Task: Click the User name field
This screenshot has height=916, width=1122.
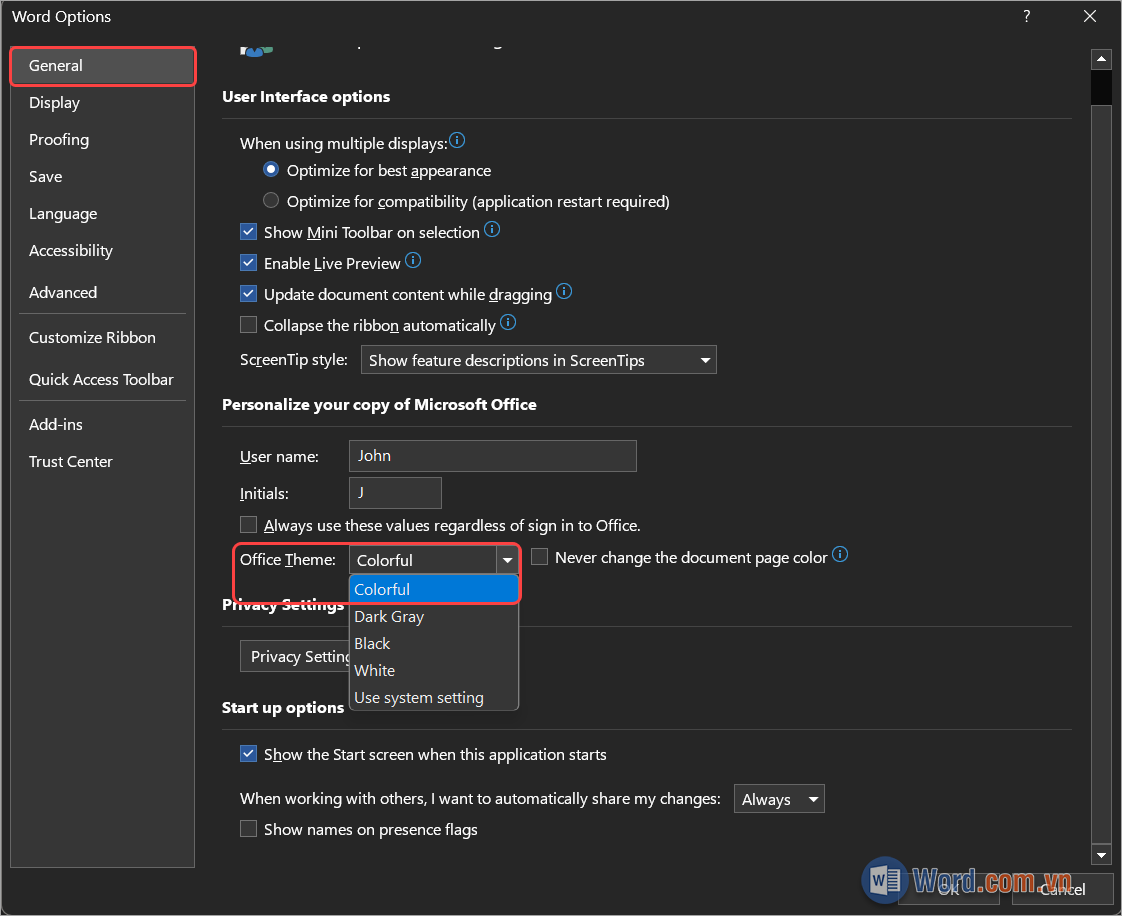Action: coord(492,456)
